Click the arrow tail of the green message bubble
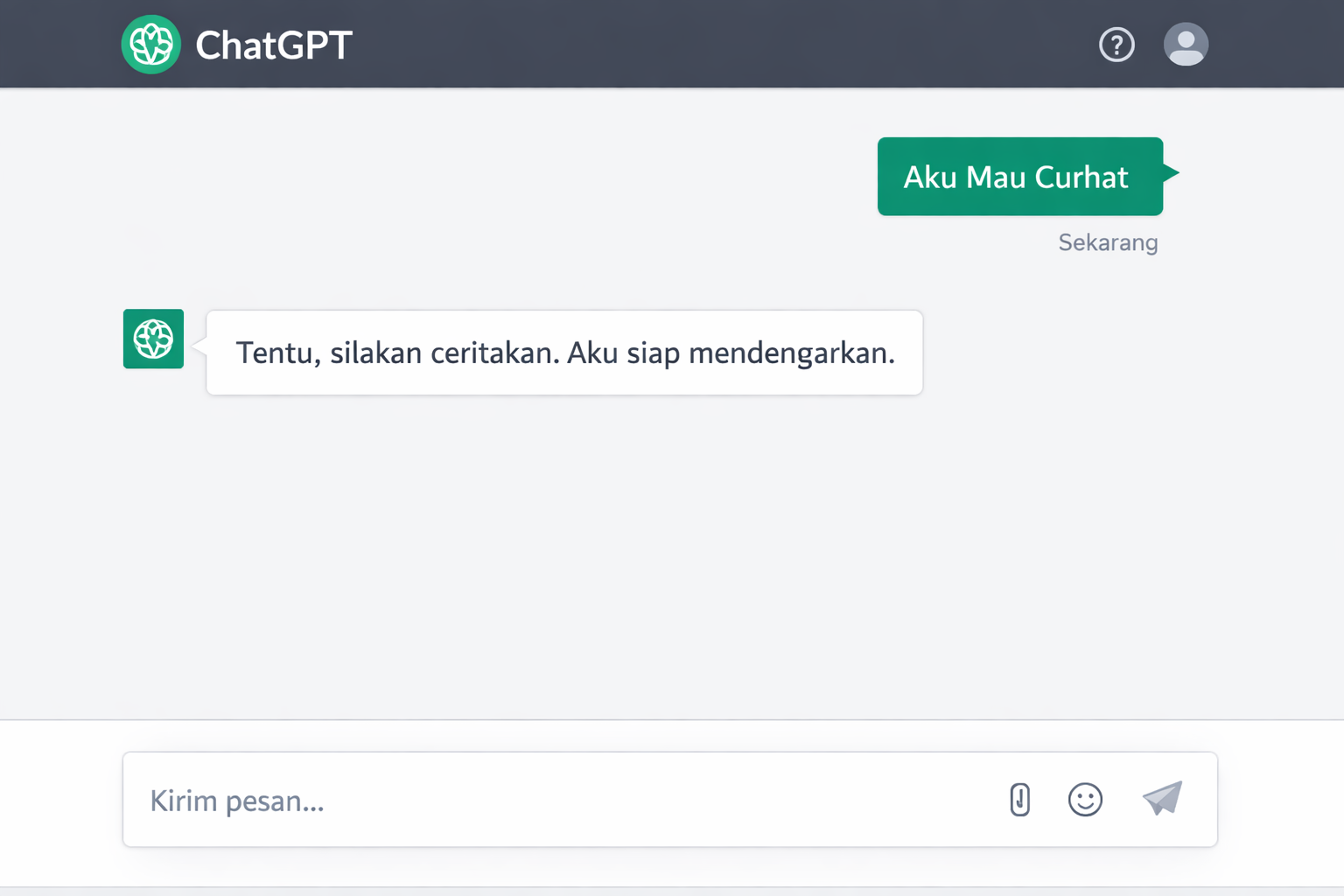The height and width of the screenshot is (896, 1344). coord(1171,173)
